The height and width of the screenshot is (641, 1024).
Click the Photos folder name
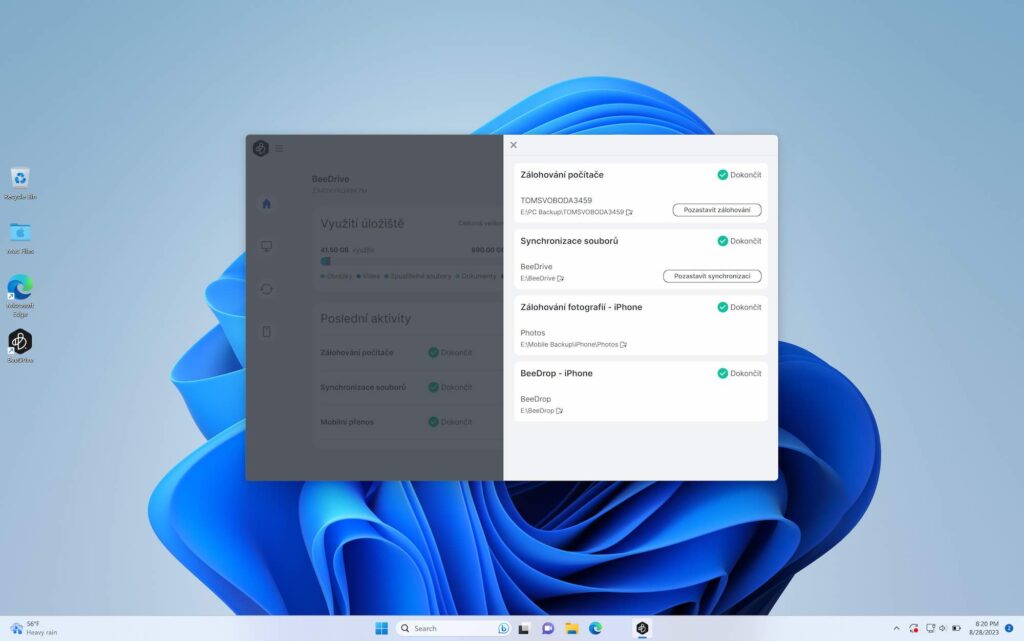pos(532,333)
